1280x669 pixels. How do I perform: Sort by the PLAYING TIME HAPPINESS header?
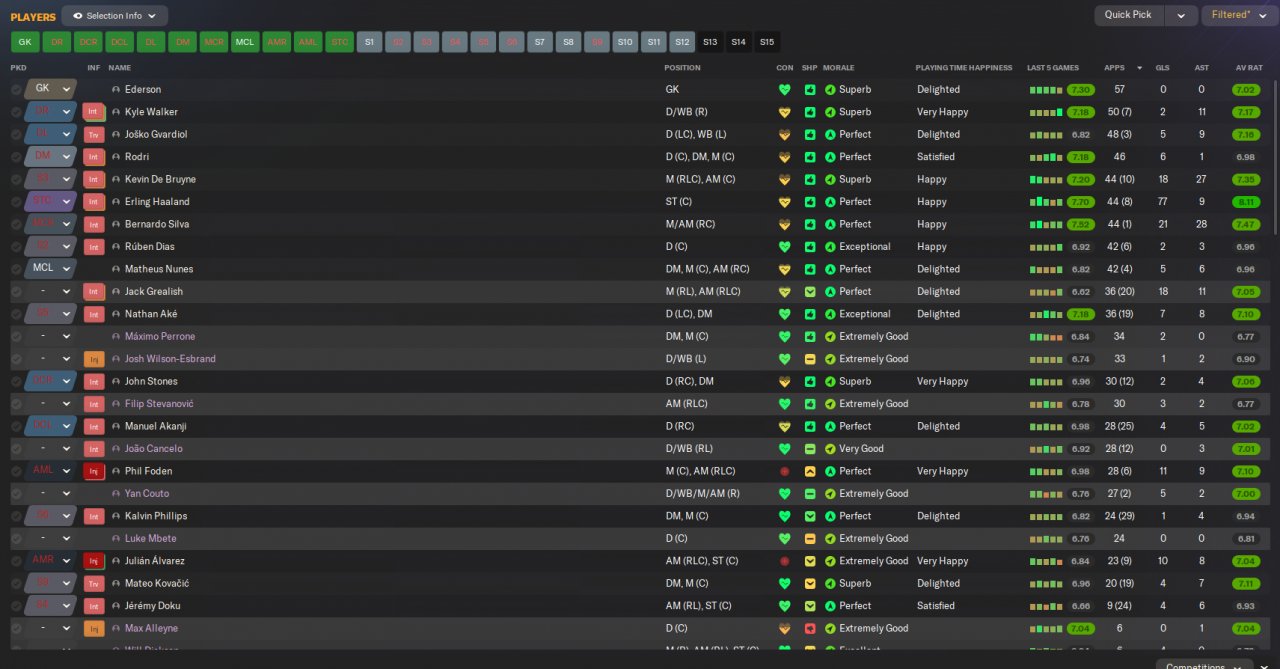964,68
